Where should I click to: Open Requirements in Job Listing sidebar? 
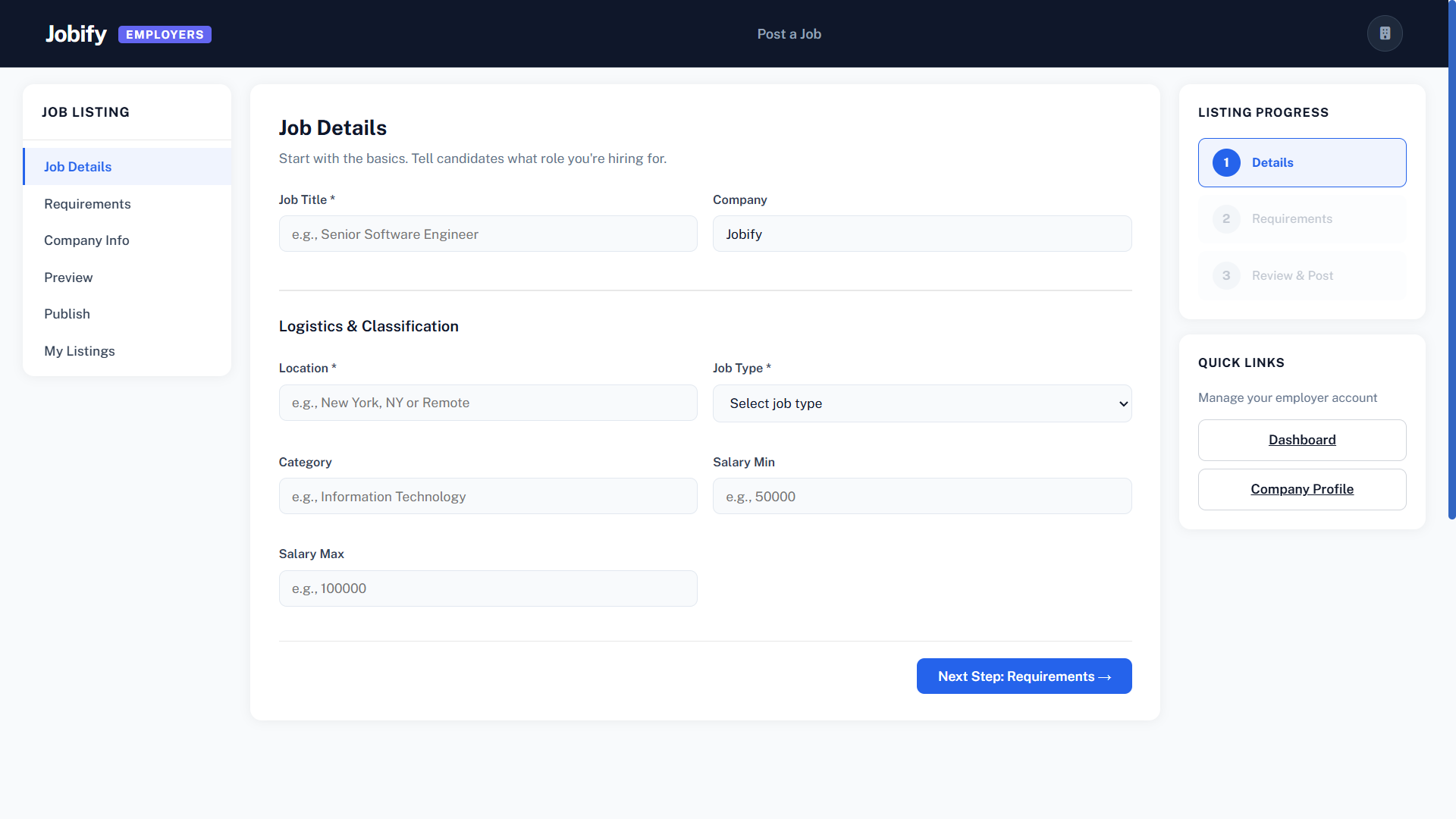pyautogui.click(x=127, y=204)
